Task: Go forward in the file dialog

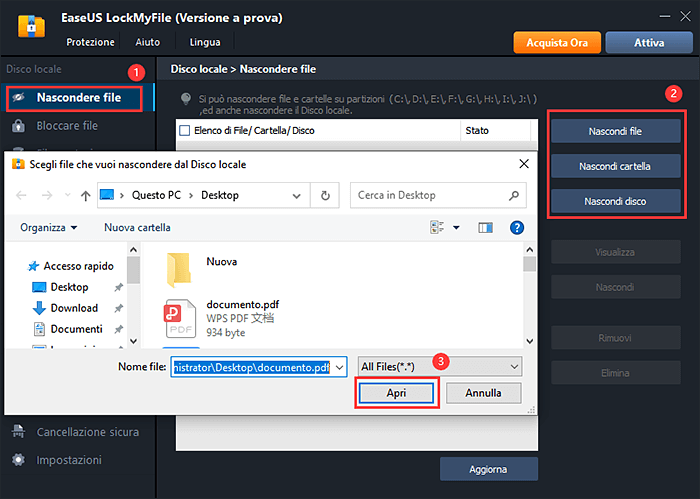Action: click(x=47, y=195)
